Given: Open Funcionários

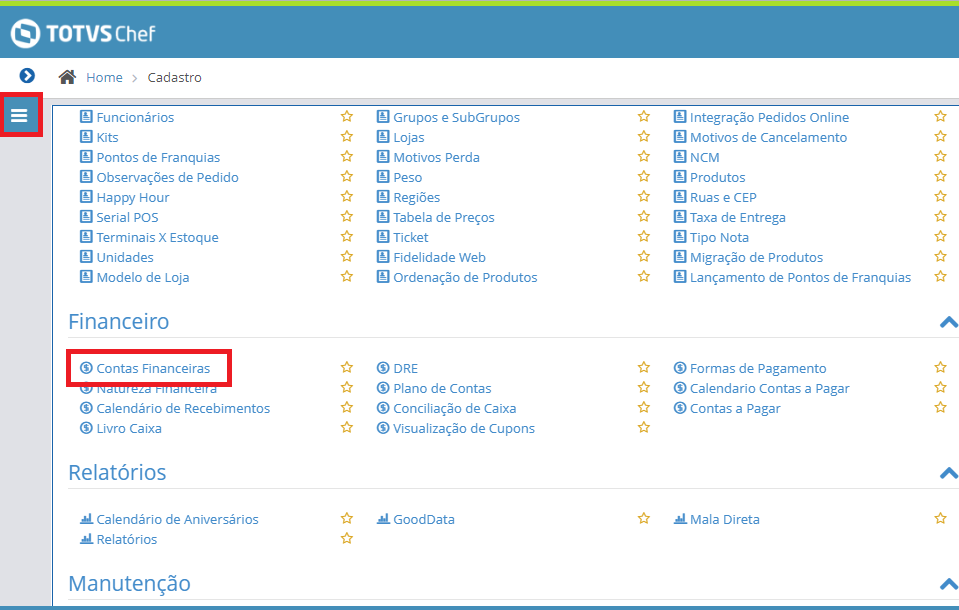Looking at the screenshot, I should pos(135,117).
